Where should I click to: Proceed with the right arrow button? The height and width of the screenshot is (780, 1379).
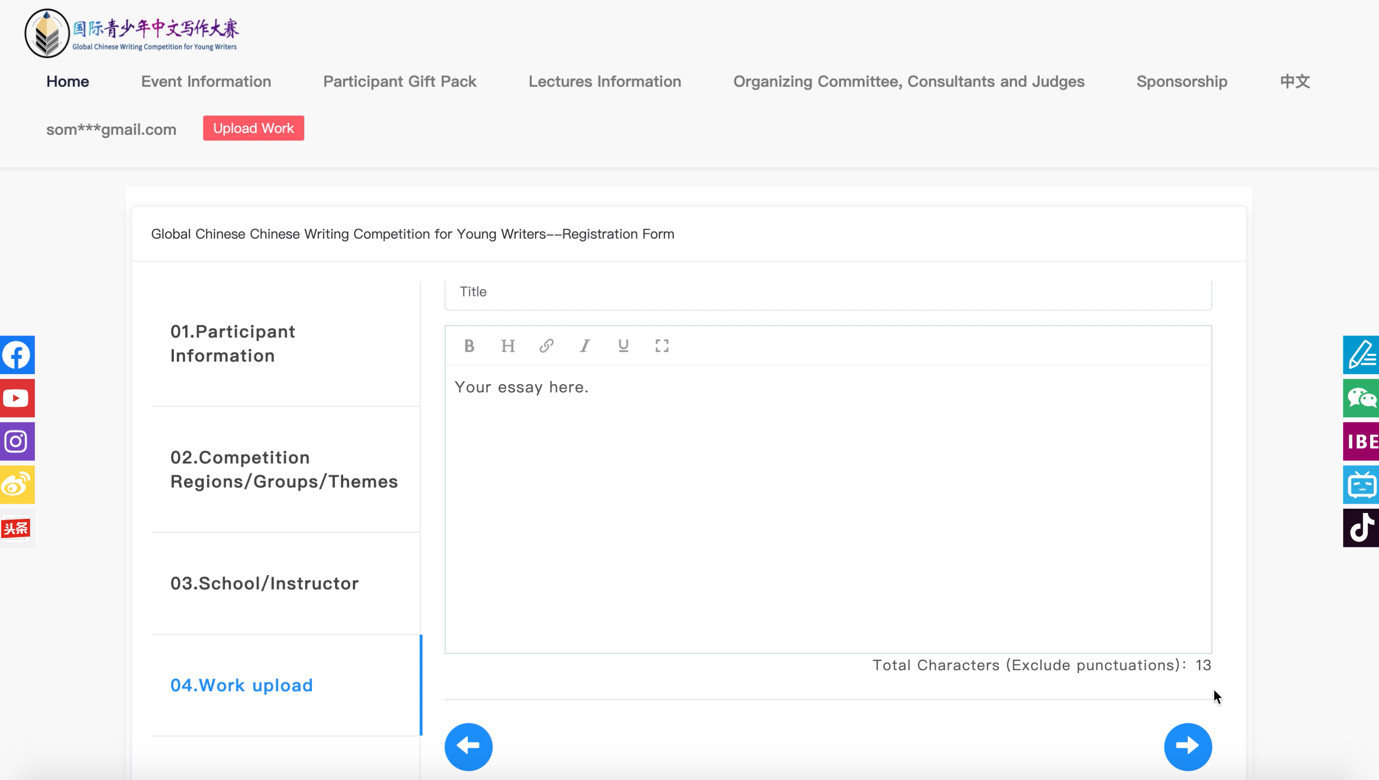[1188, 746]
